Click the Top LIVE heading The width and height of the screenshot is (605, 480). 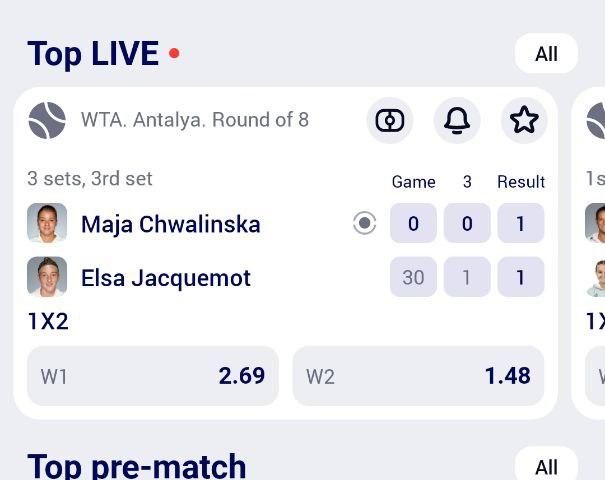pyautogui.click(x=93, y=54)
